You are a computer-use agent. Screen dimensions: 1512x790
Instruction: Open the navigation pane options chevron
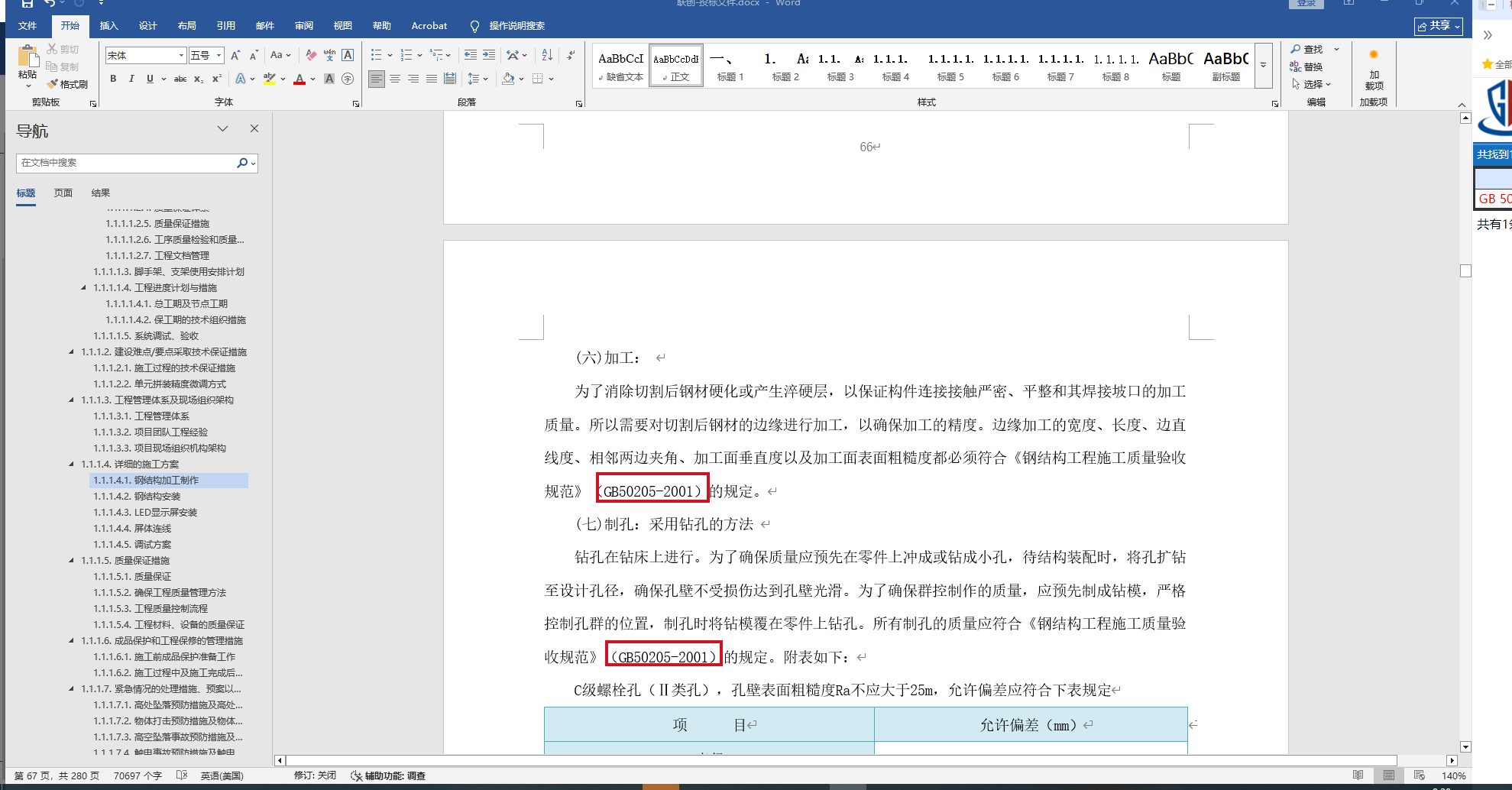coord(222,128)
